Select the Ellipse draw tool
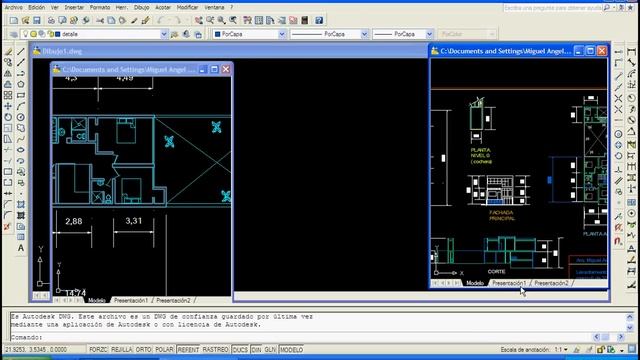 (x=21, y=150)
